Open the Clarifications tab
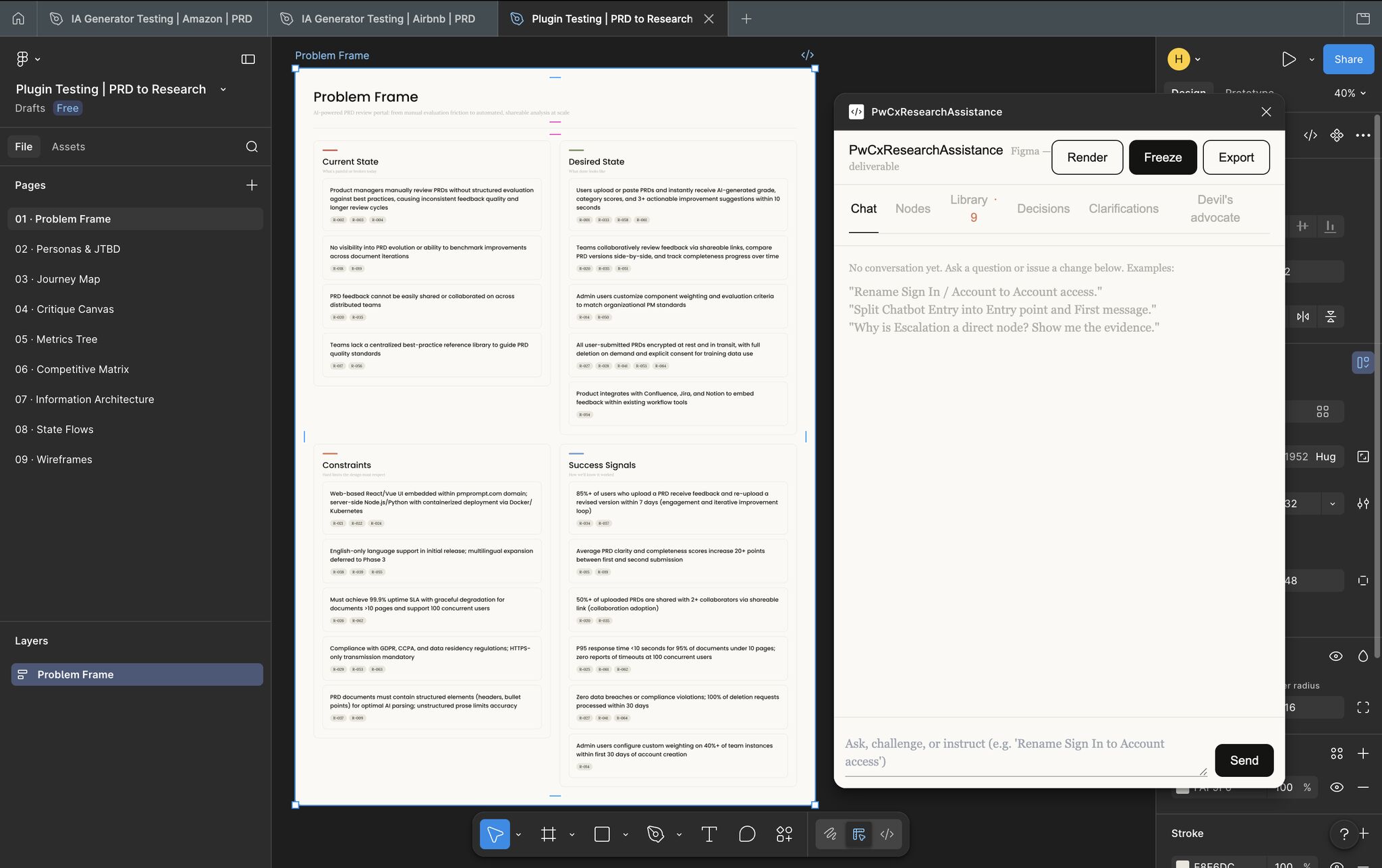Viewport: 1382px width, 868px height. pos(1124,208)
